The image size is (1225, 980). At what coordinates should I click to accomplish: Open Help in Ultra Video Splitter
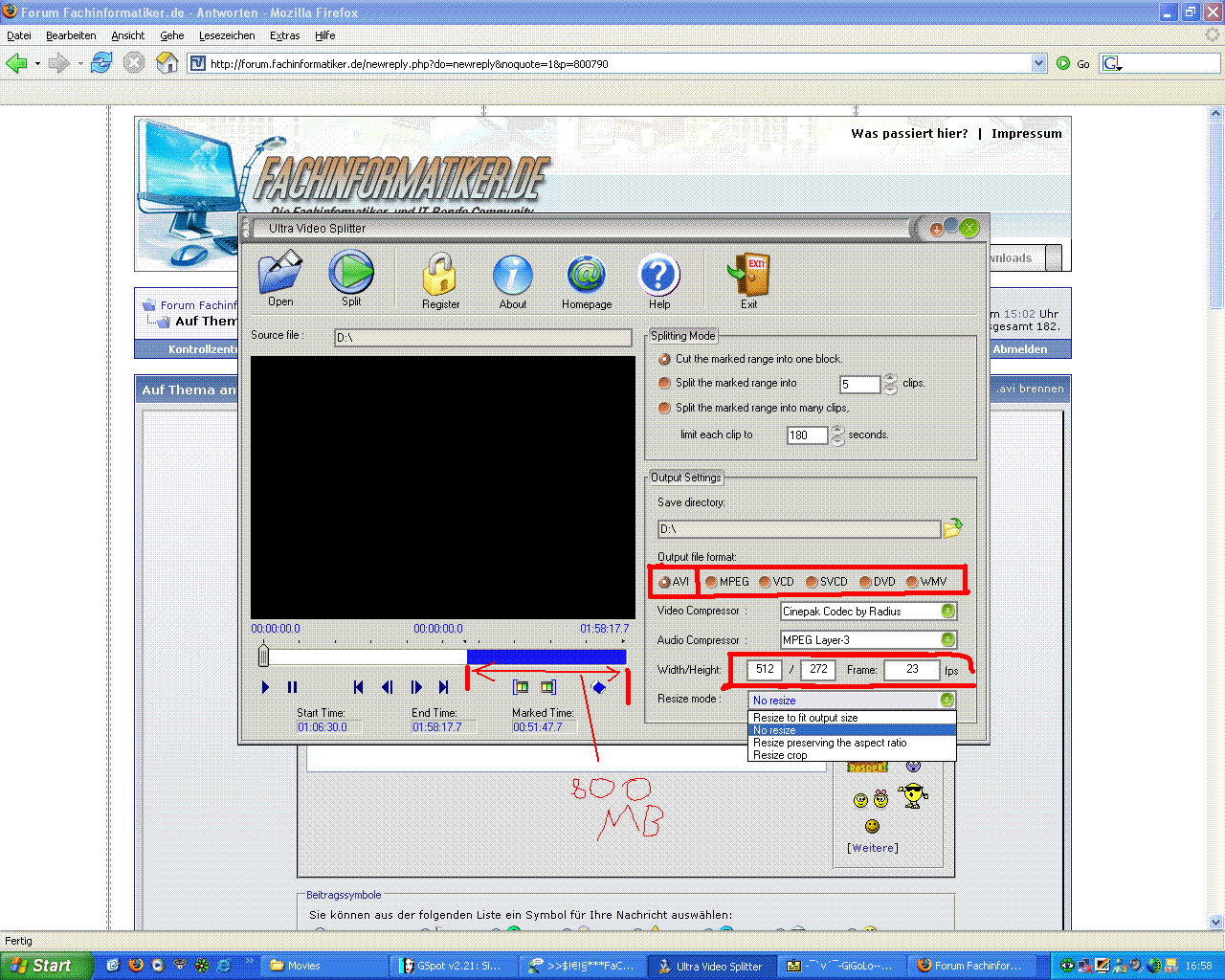pyautogui.click(x=658, y=280)
